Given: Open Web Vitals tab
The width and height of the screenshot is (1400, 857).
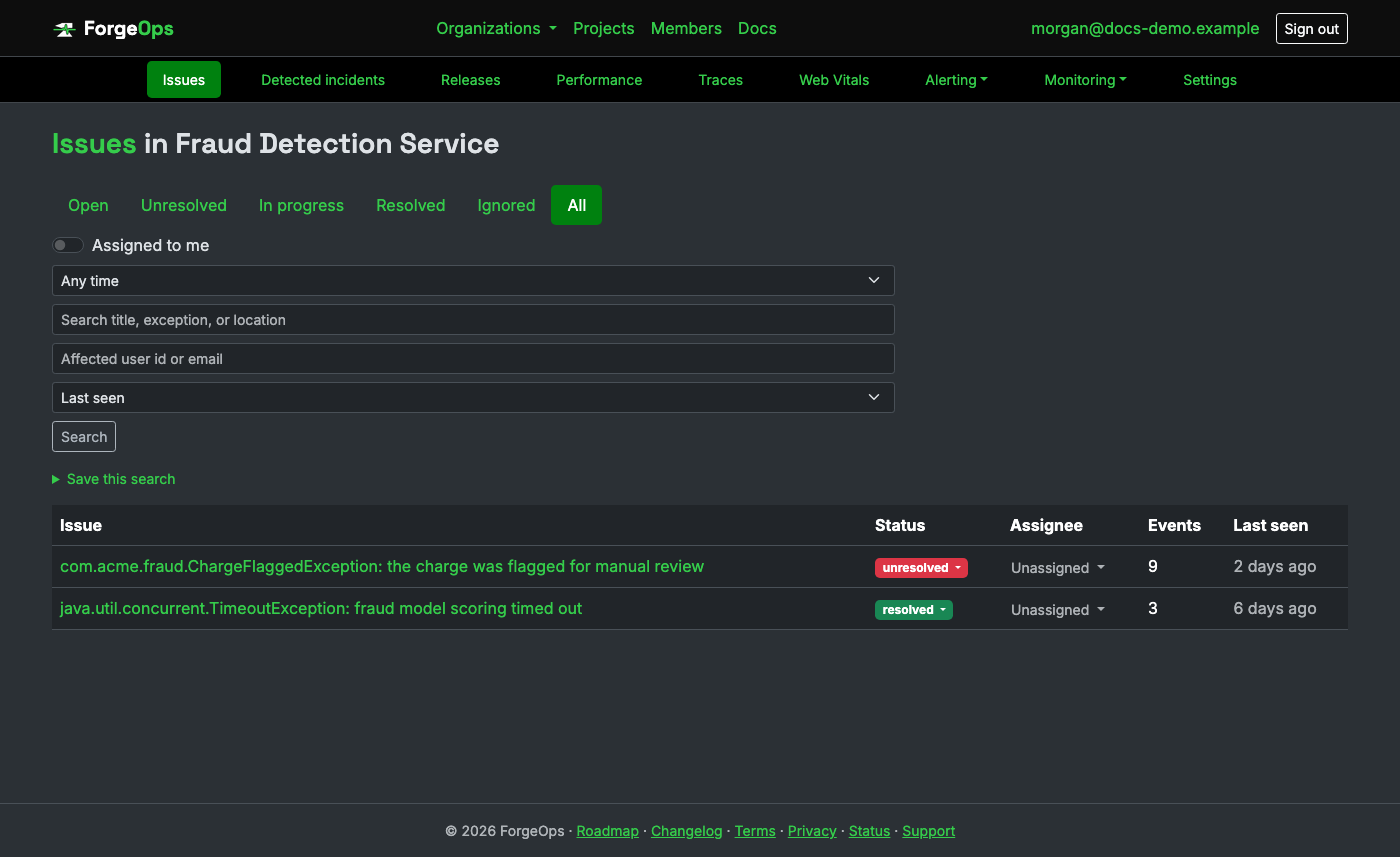Looking at the screenshot, I should (834, 80).
